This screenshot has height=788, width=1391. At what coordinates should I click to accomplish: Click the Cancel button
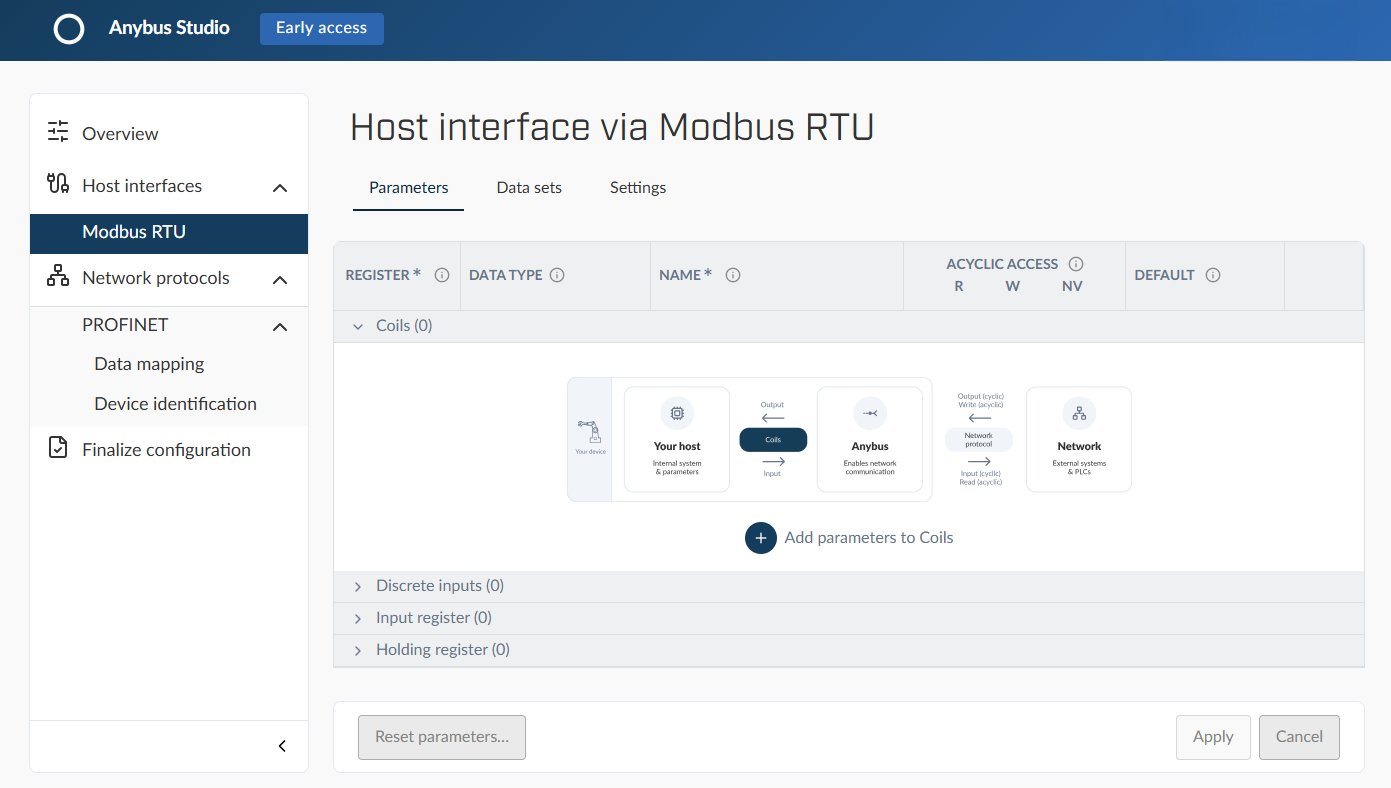pos(1299,737)
